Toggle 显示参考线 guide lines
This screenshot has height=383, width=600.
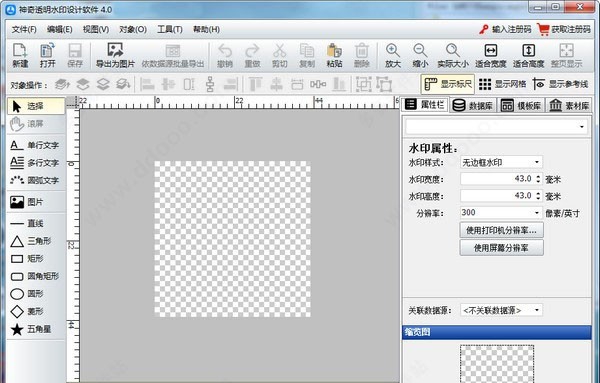point(560,84)
